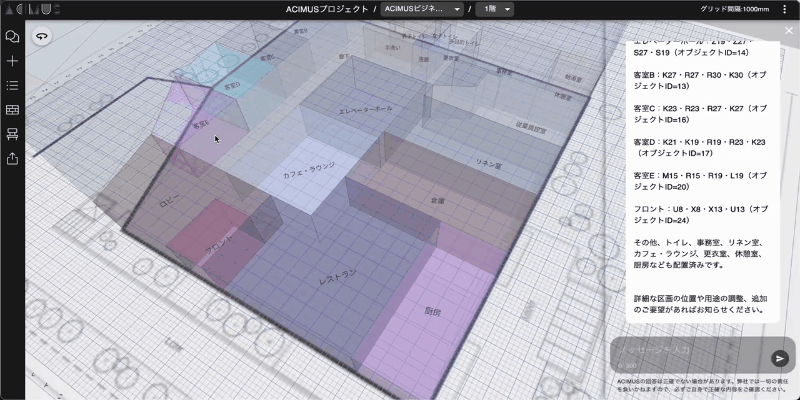Open the three-dot more options menu
The width and height of the screenshot is (800, 400).
pos(784,9)
